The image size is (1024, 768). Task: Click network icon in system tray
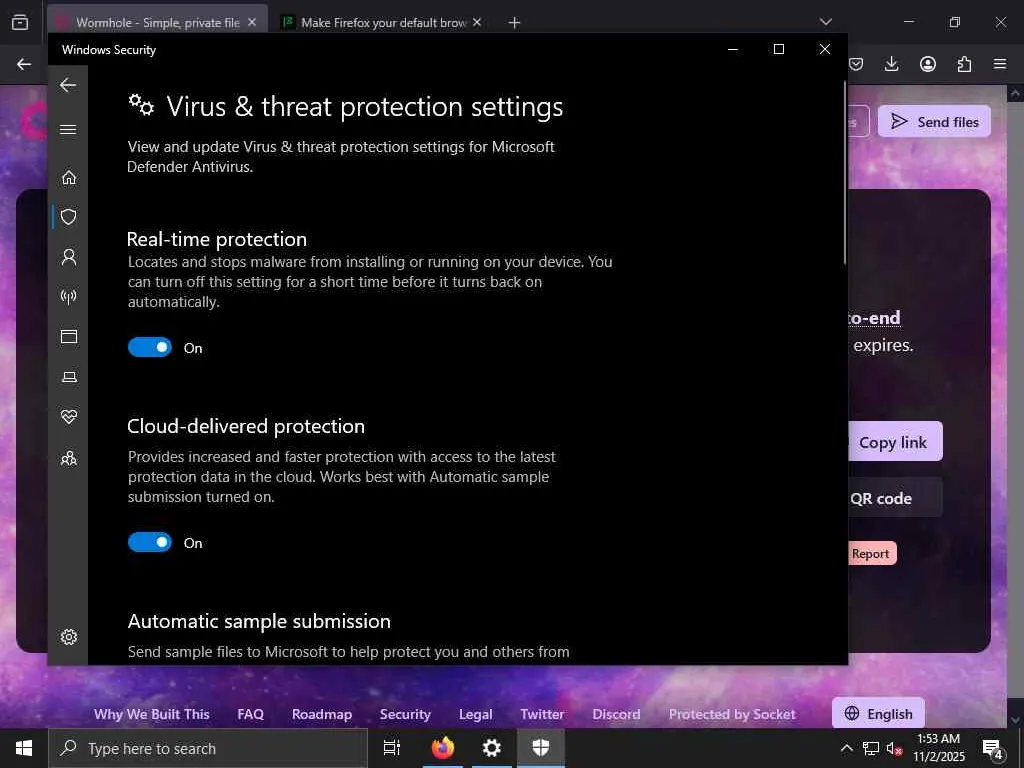coord(871,748)
